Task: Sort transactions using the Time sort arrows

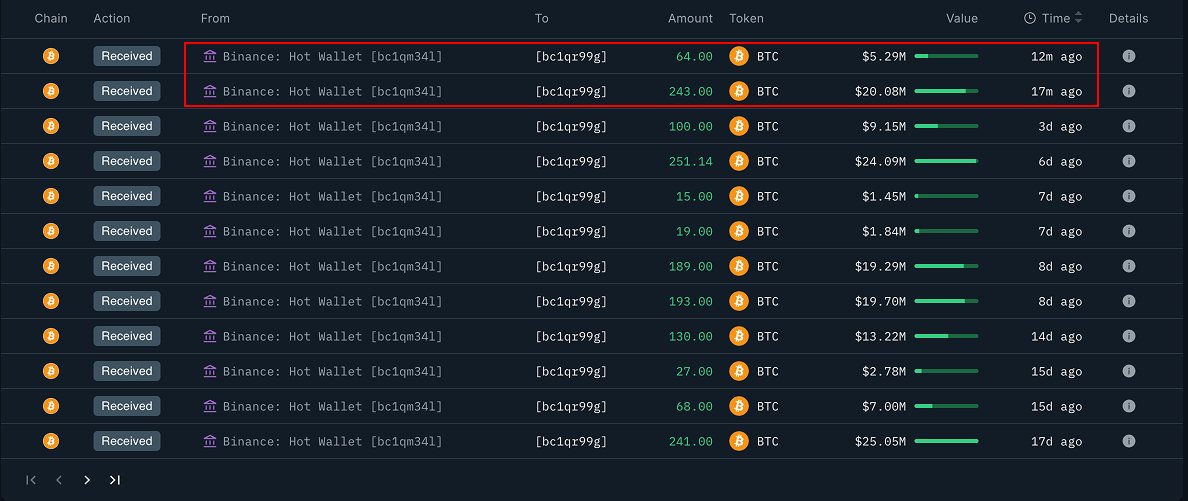Action: [x=1079, y=18]
